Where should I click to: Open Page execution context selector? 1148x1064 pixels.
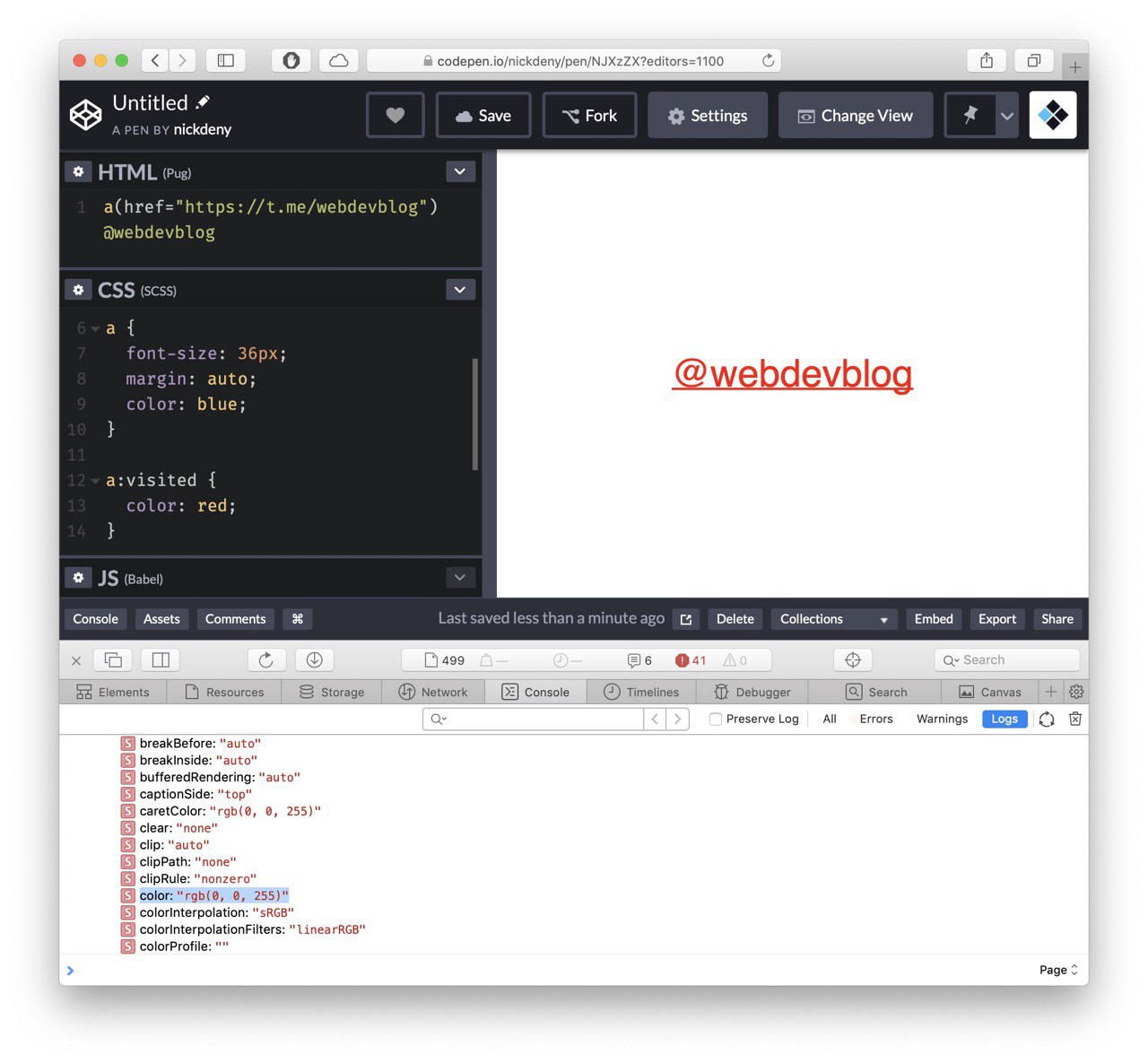[1058, 970]
